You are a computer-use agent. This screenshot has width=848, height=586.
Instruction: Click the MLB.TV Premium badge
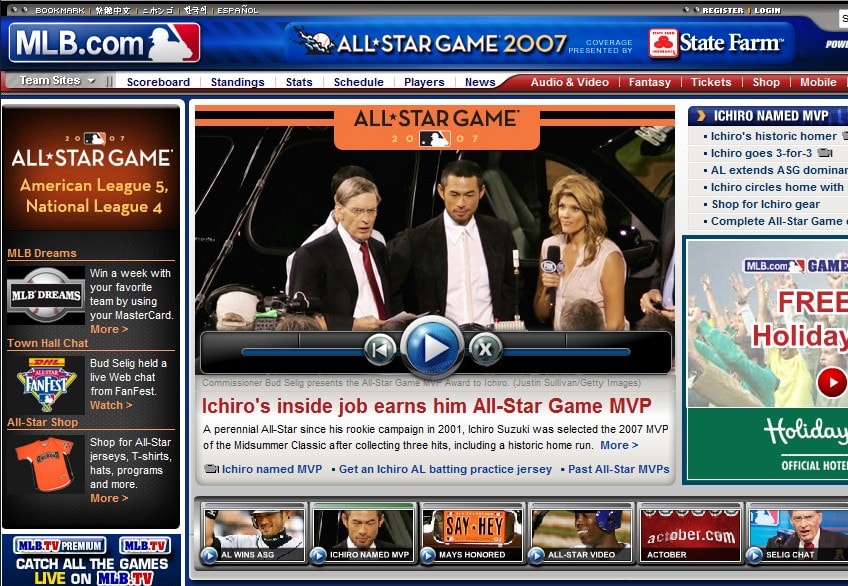[60, 545]
